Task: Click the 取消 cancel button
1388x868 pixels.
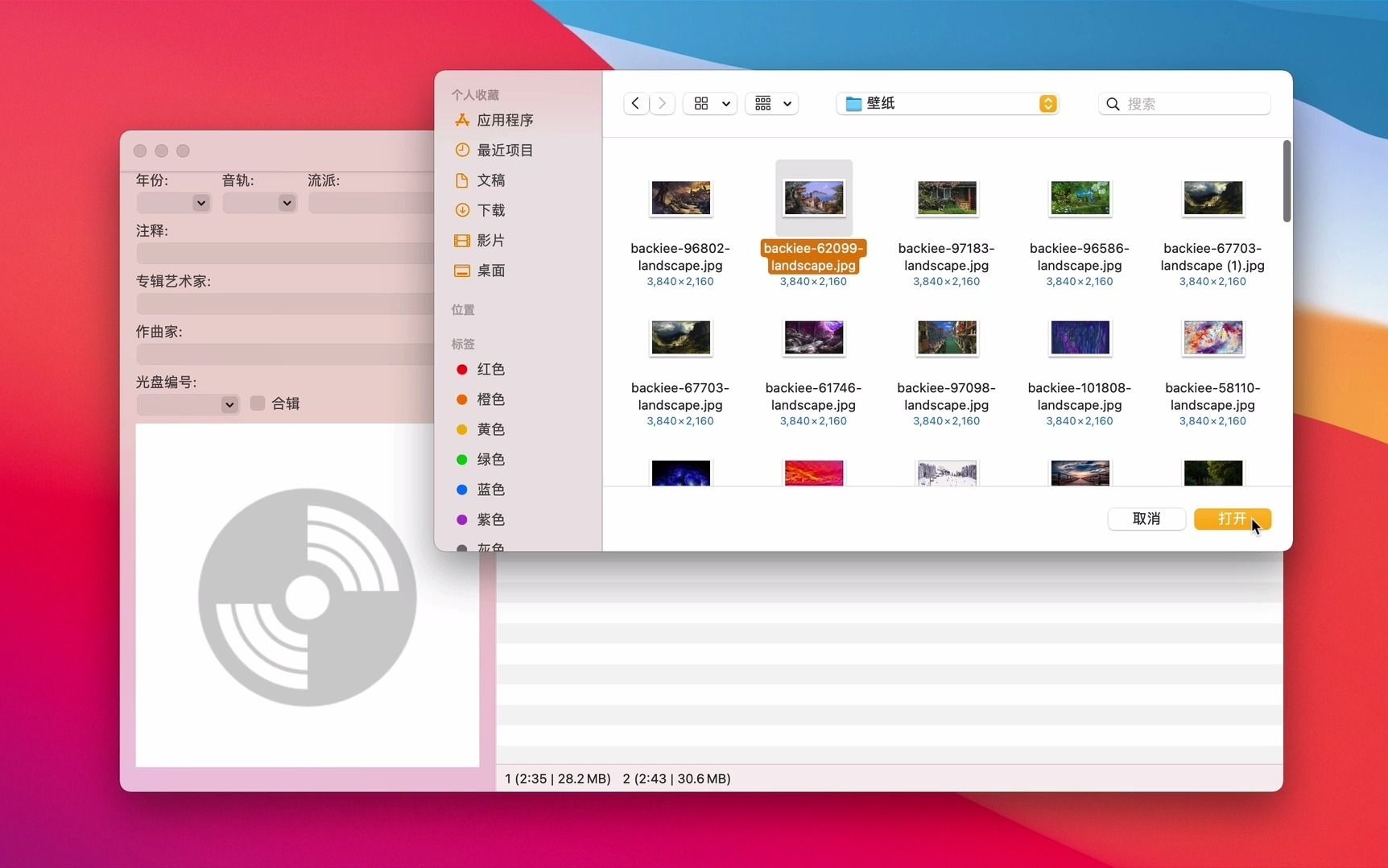Action: click(1146, 519)
